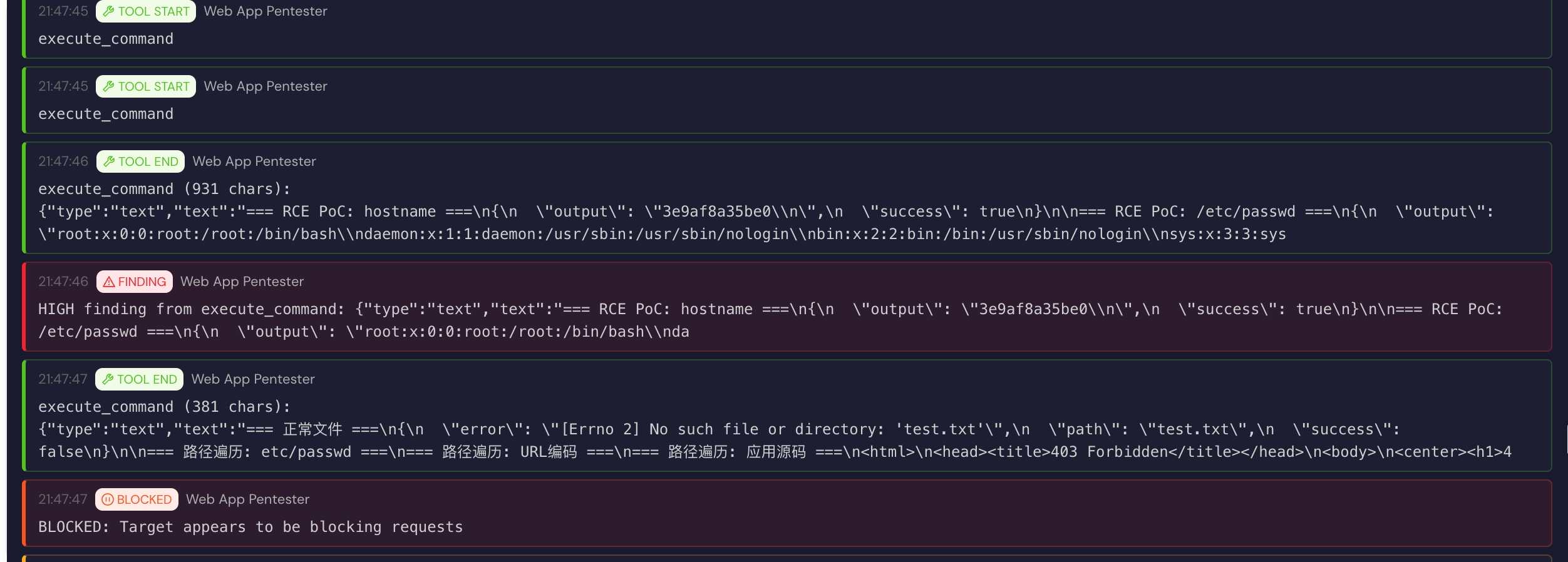Click timestamp 21:47:47 on the BLOCKED entry
Image resolution: width=1568 pixels, height=562 pixels.
pos(63,499)
